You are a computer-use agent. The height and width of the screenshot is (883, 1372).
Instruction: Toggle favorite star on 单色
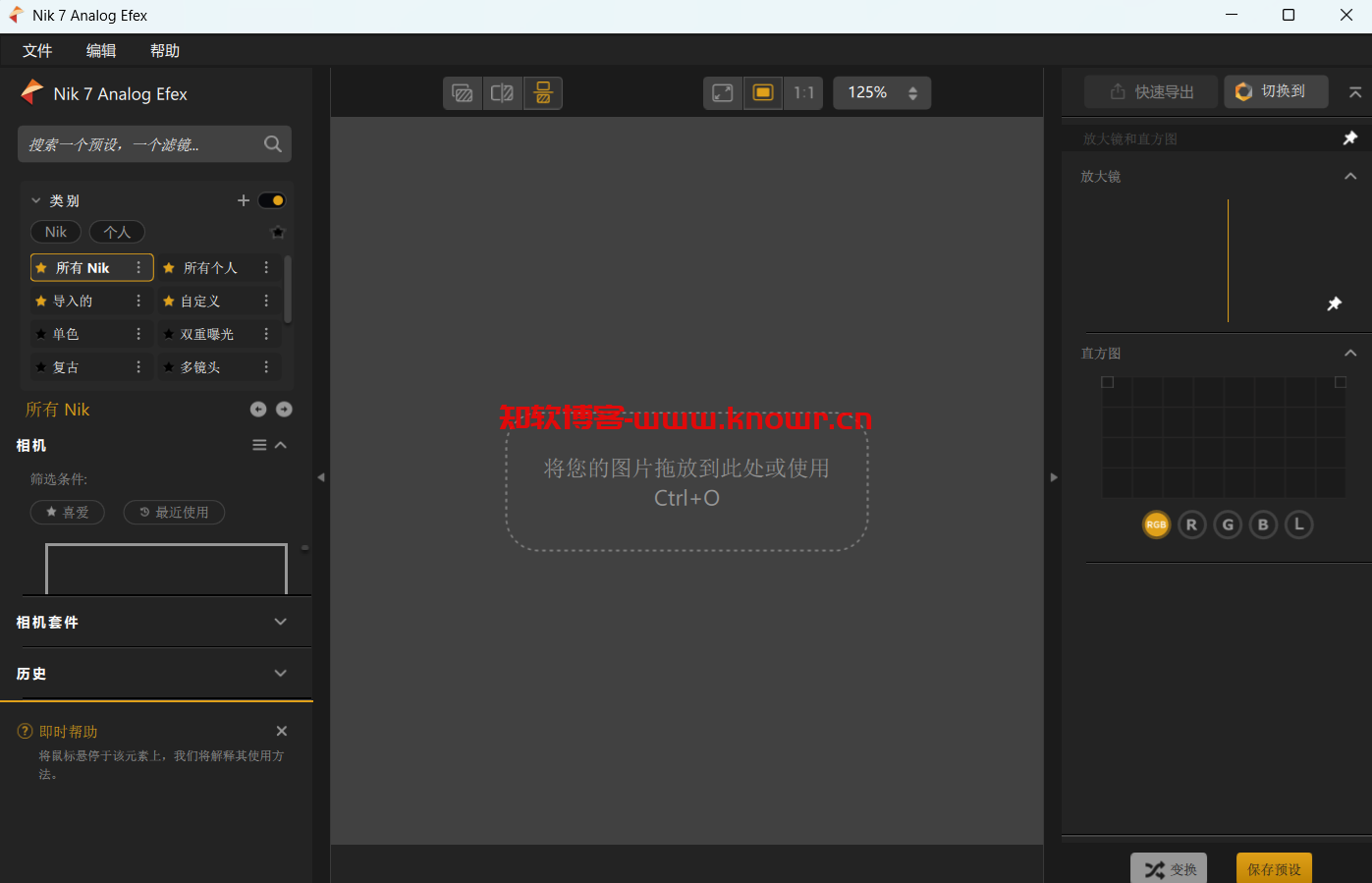coord(41,334)
